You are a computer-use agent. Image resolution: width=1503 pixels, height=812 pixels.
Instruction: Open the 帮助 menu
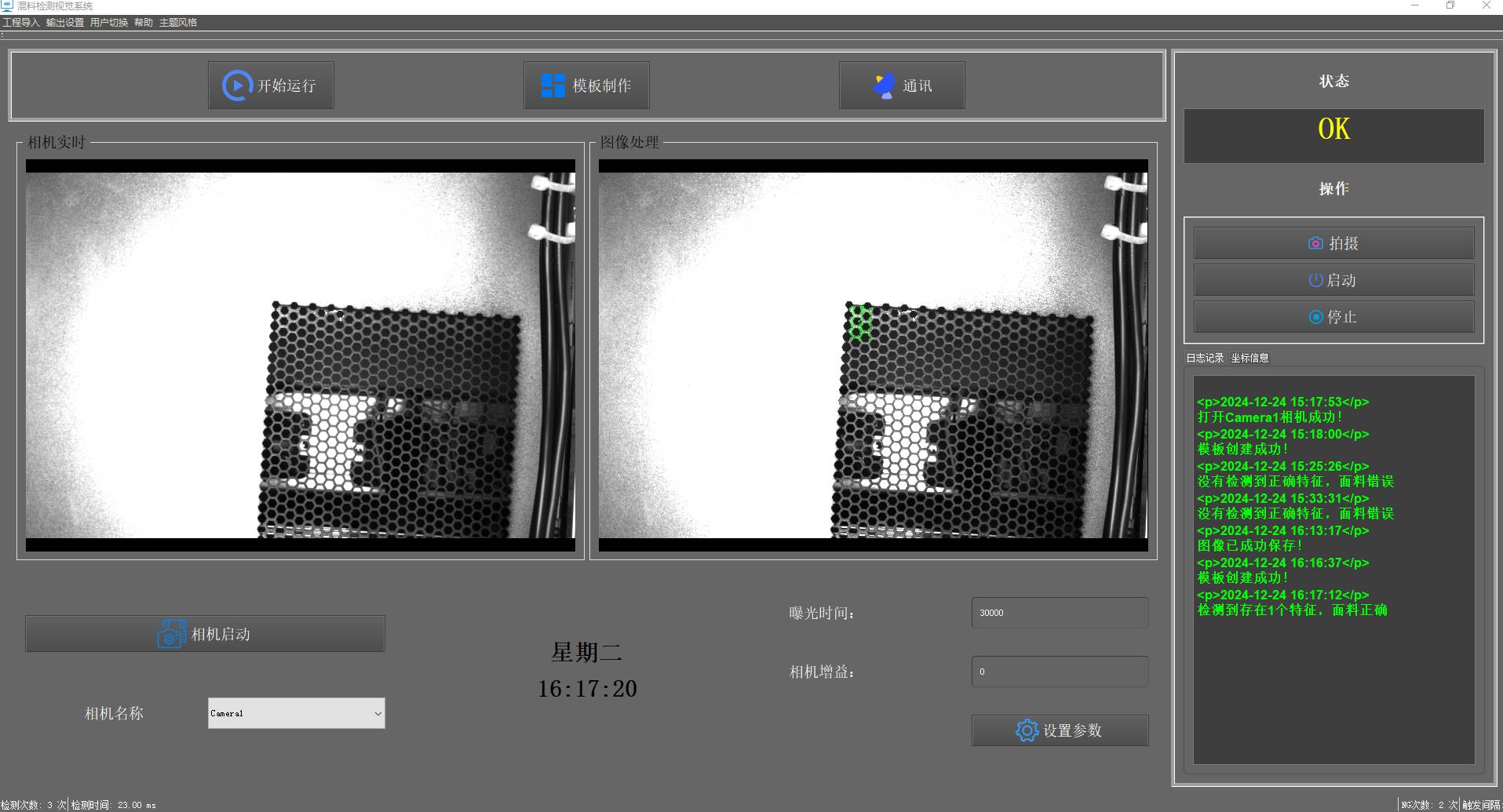point(144,23)
